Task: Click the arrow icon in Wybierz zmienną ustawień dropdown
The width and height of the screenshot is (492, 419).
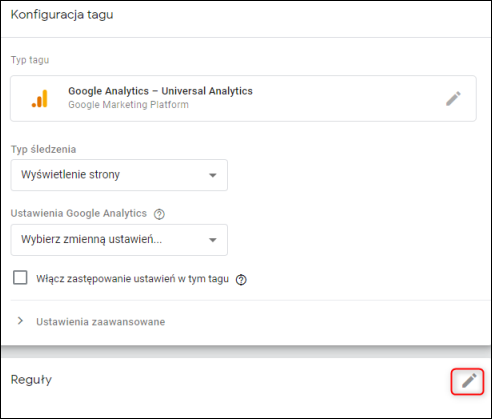Action: pos(213,240)
